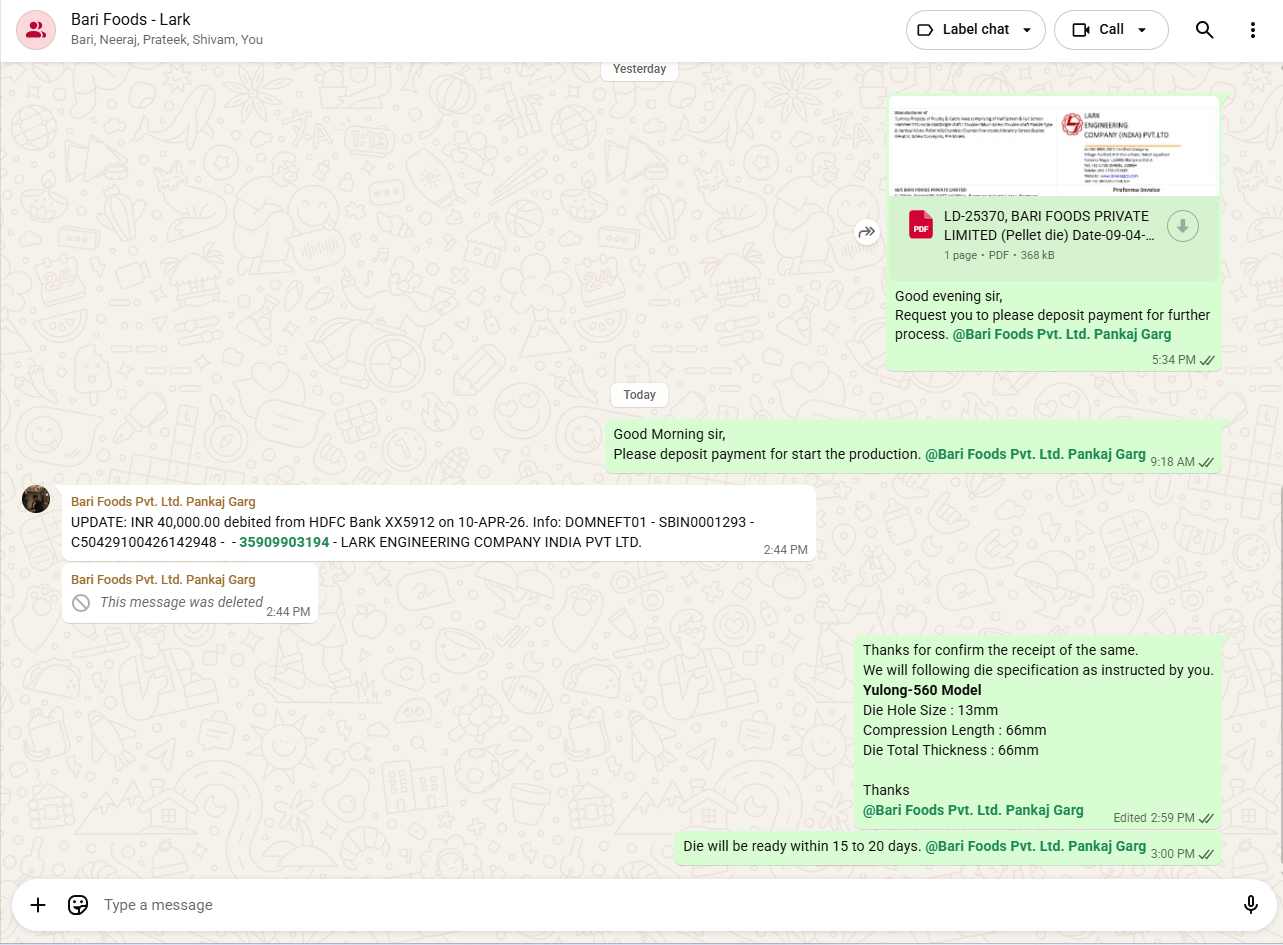The width and height of the screenshot is (1283, 945).
Task: Open the three-dot more options menu
Action: (x=1252, y=30)
